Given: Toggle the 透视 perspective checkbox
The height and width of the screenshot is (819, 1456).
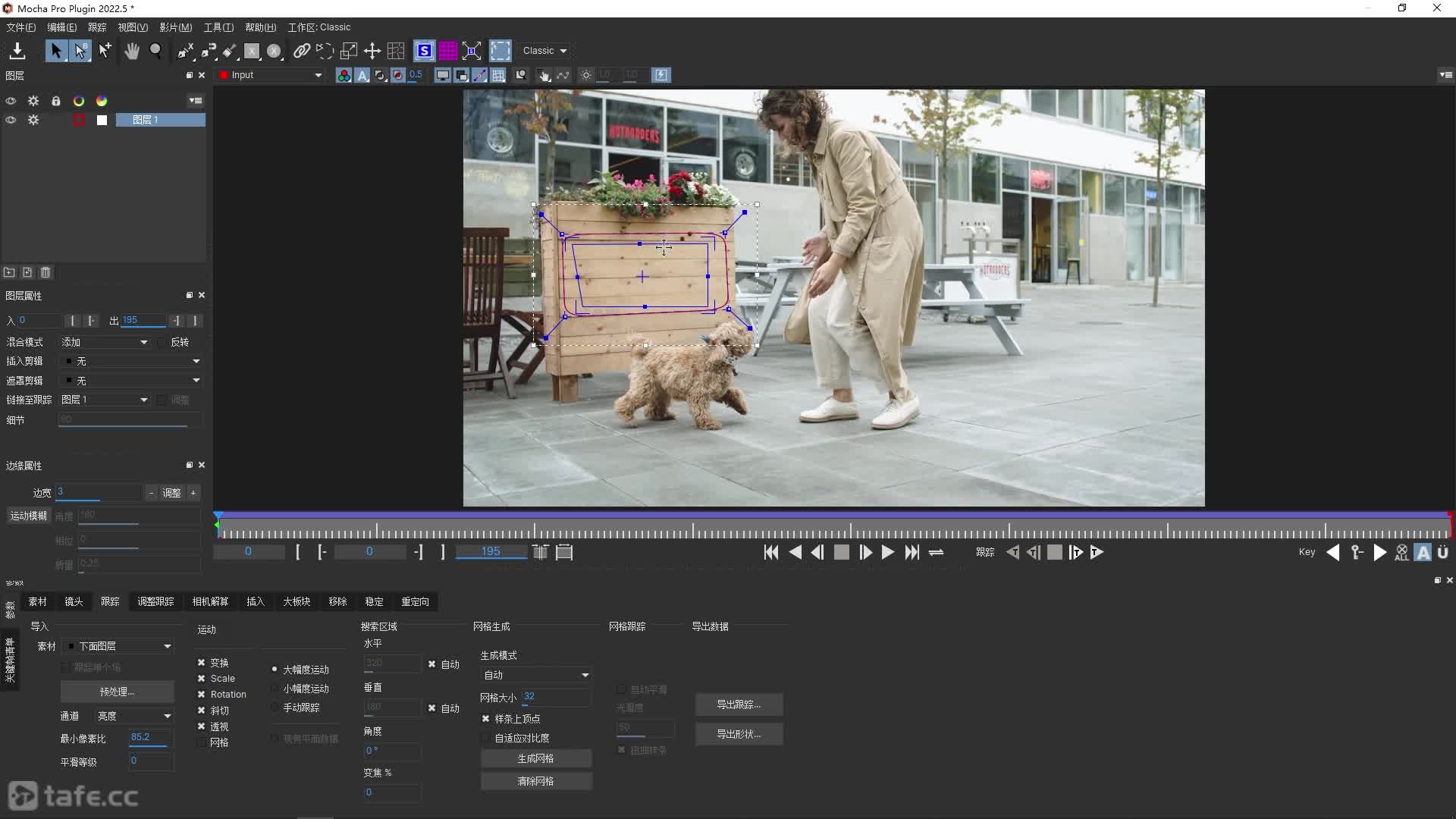Looking at the screenshot, I should click(x=202, y=726).
